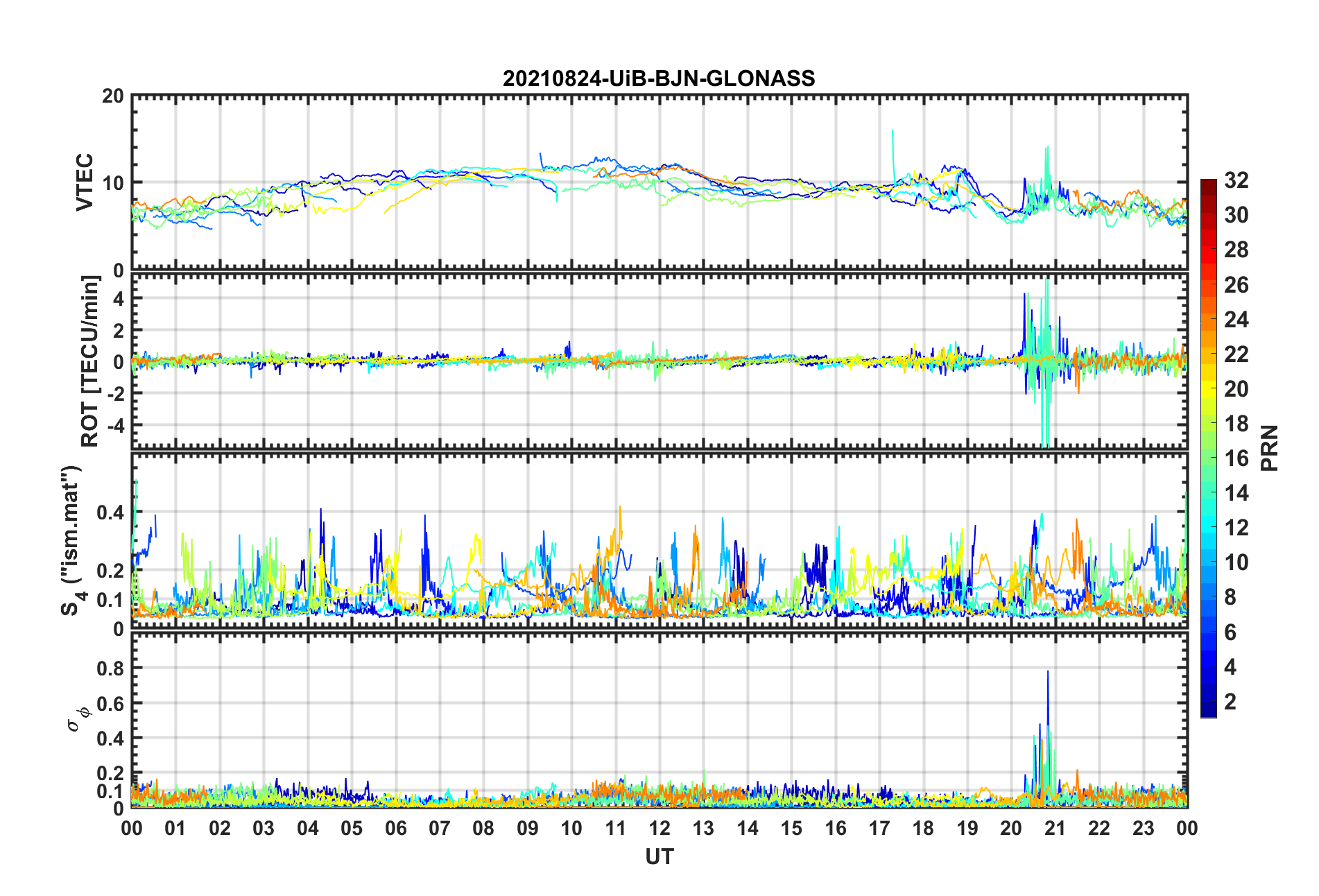1319x896 pixels.
Task: Click colorbar tick value 10
Action: [1236, 562]
